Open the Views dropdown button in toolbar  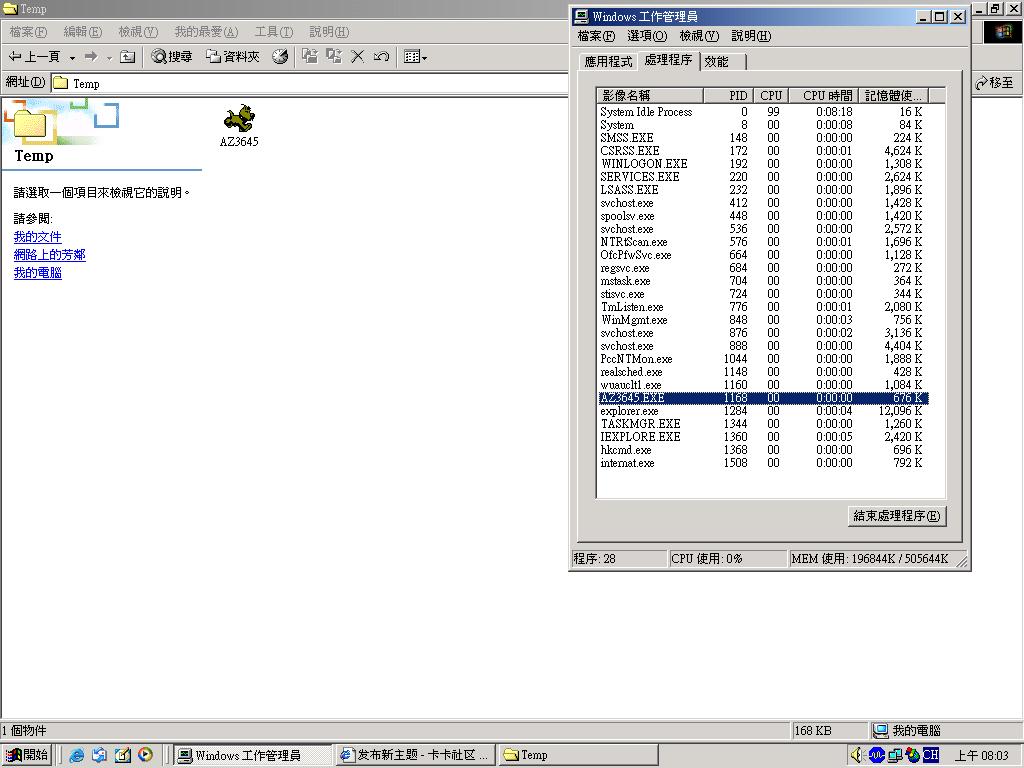(415, 57)
